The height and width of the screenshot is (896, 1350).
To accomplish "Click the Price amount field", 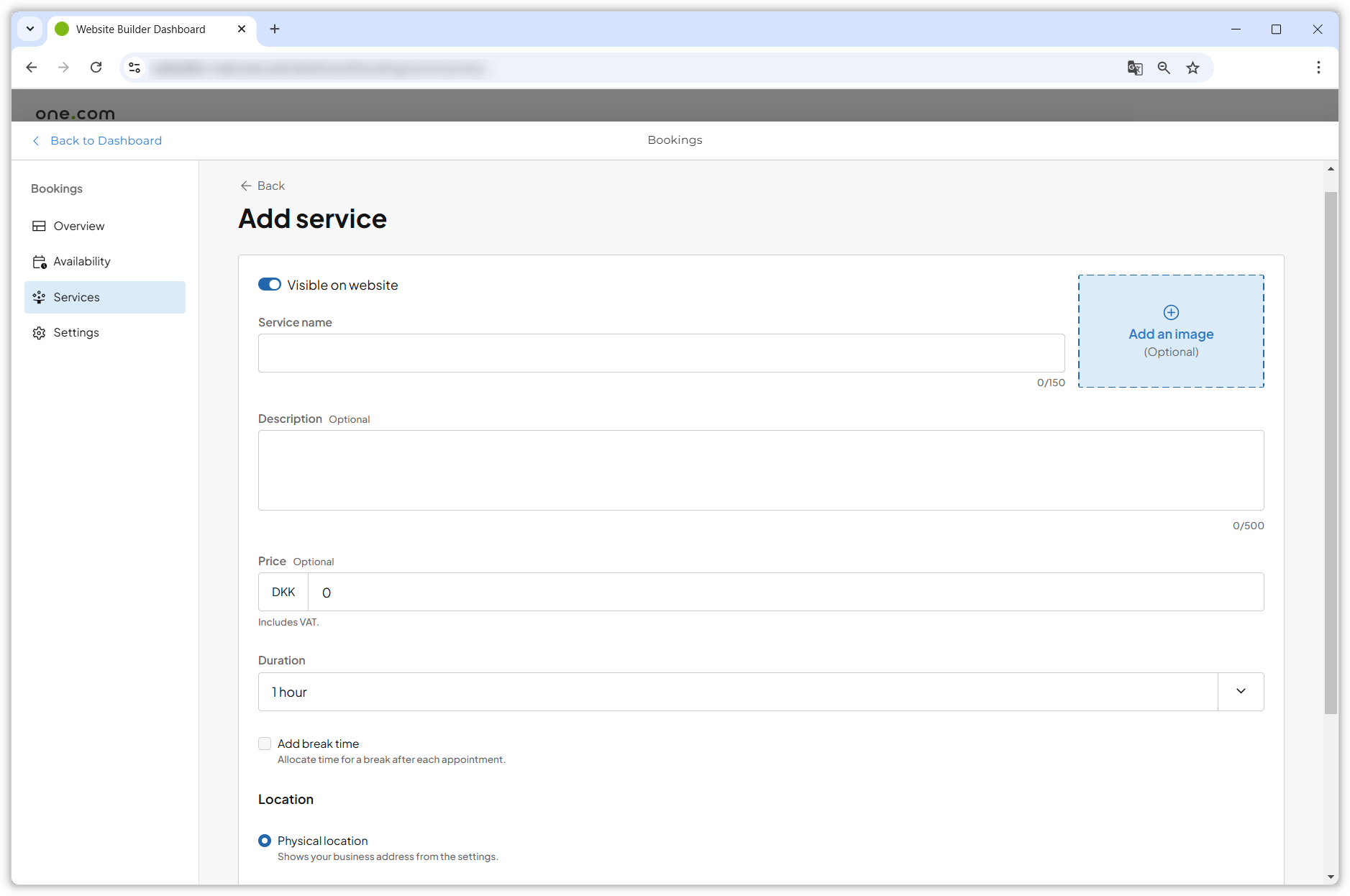I will pos(785,592).
